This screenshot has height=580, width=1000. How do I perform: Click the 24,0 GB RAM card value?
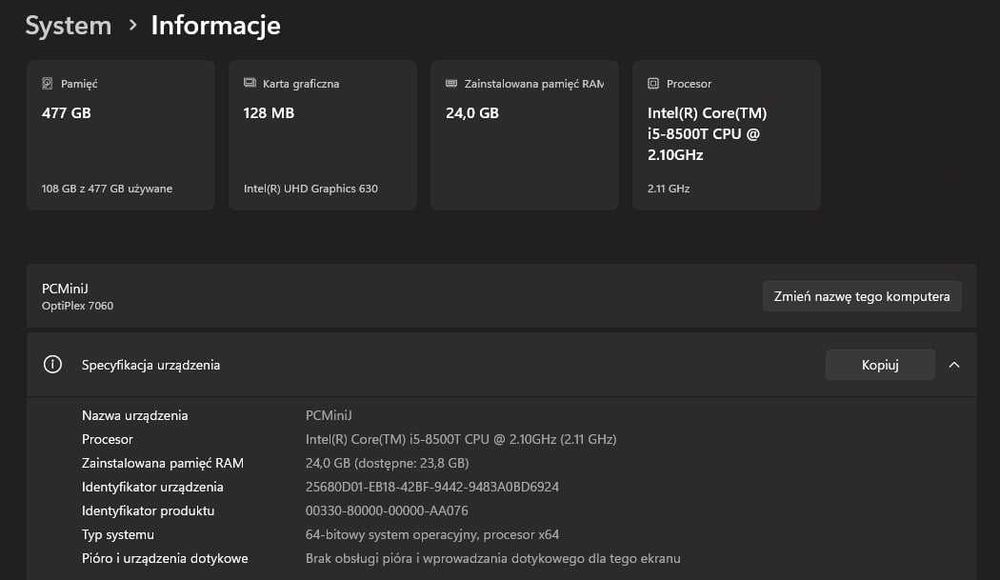(472, 113)
